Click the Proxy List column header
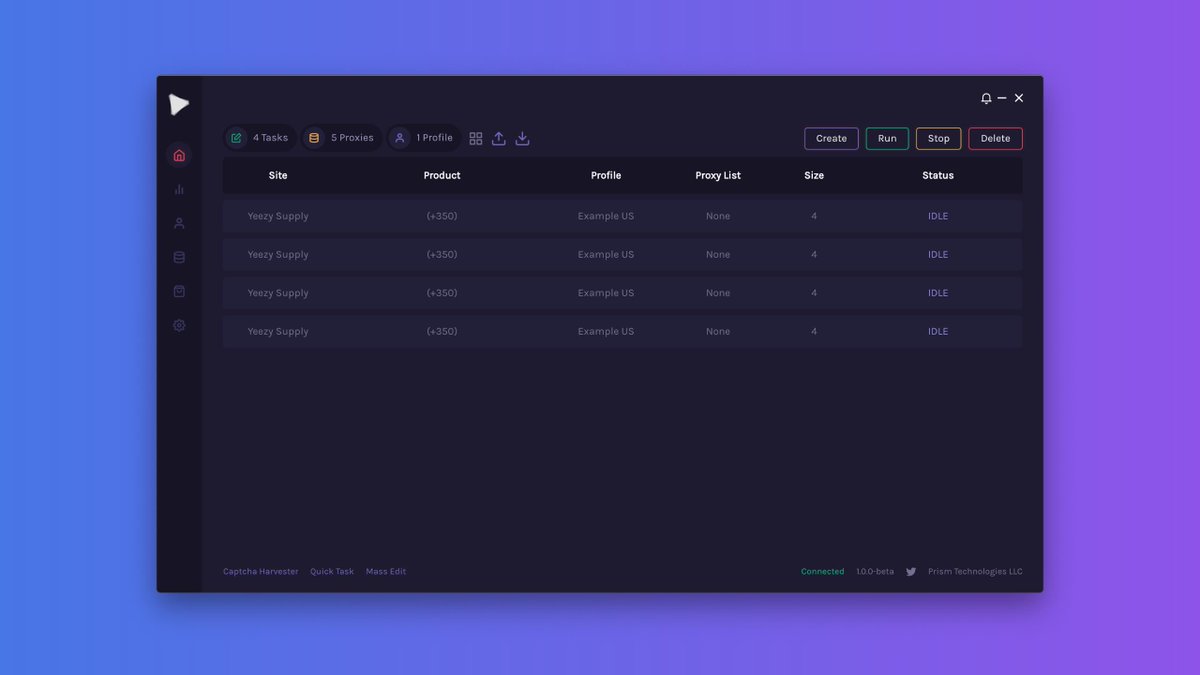Viewport: 1200px width, 675px height. click(718, 175)
